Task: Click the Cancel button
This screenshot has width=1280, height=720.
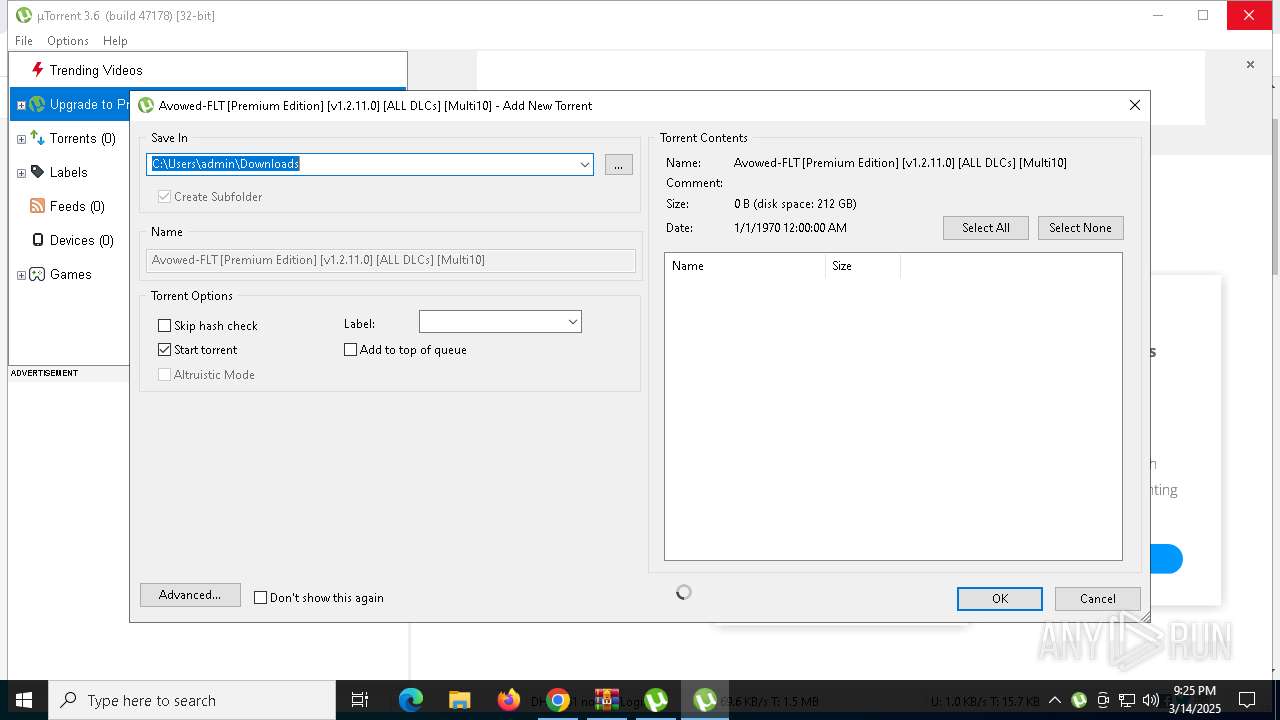Action: click(1098, 599)
